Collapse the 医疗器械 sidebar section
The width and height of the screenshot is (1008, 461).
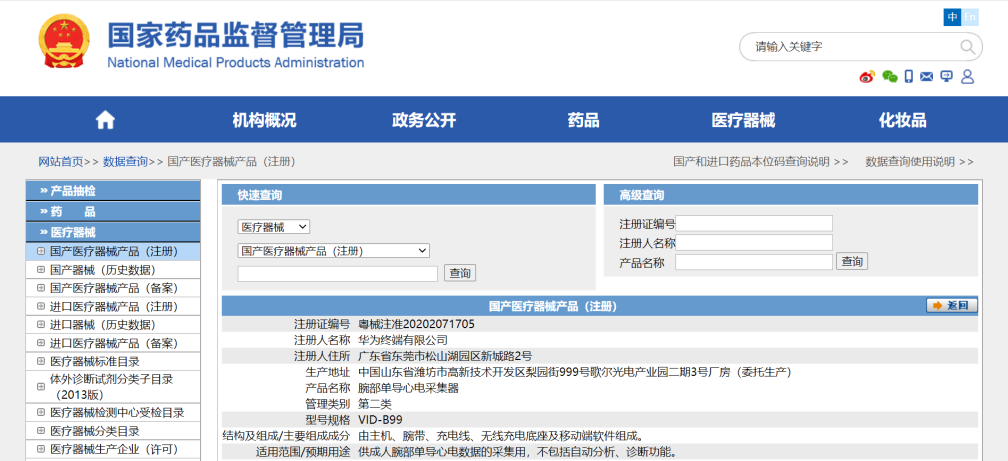point(113,232)
